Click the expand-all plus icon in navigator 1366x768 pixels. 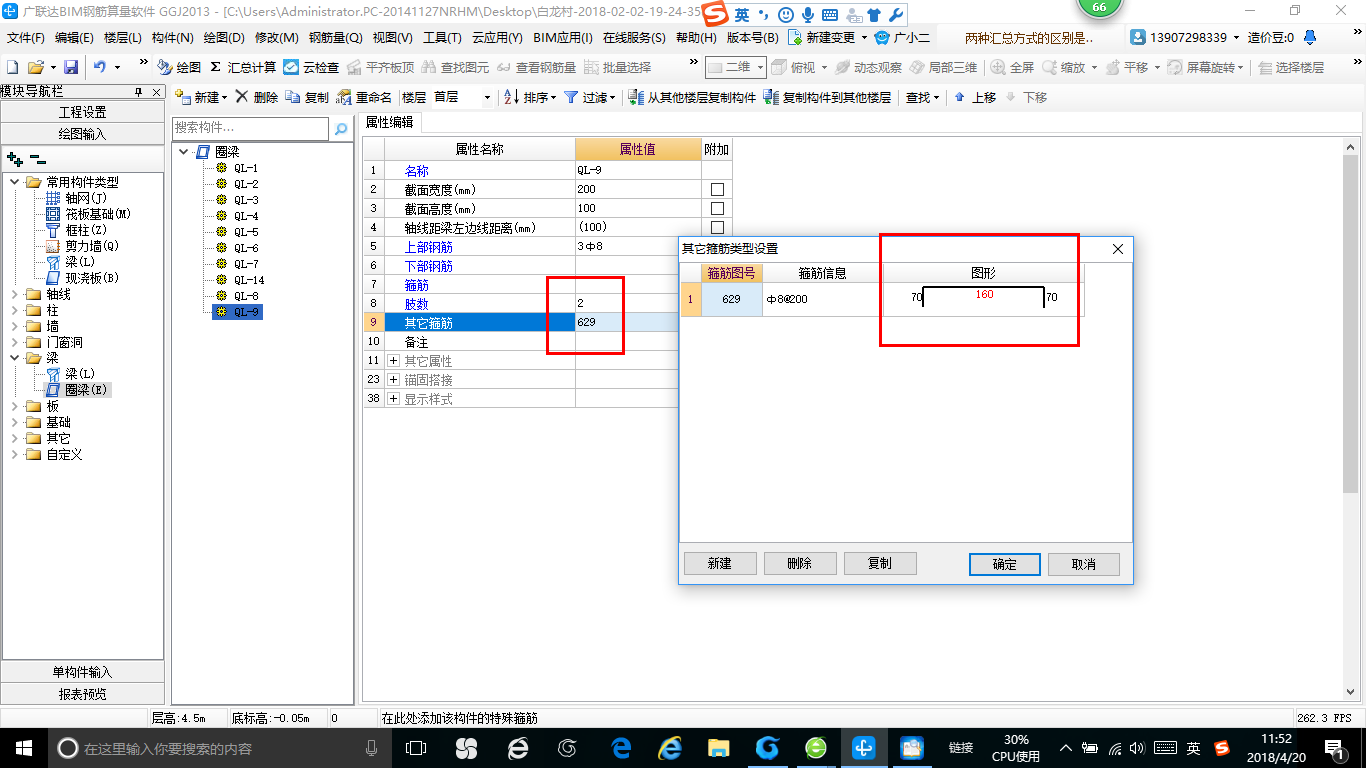15,159
